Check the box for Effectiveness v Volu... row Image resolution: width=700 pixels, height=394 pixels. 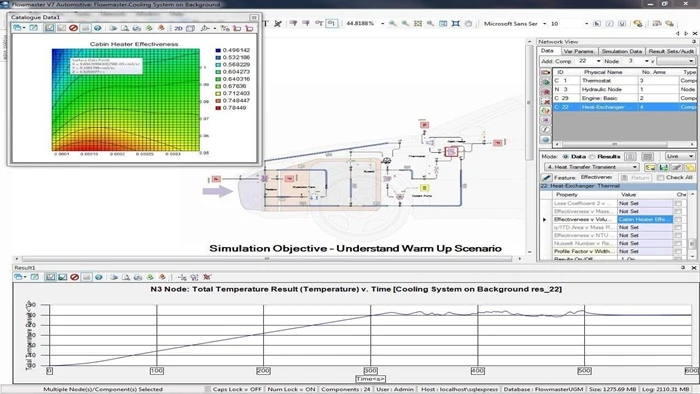point(679,220)
